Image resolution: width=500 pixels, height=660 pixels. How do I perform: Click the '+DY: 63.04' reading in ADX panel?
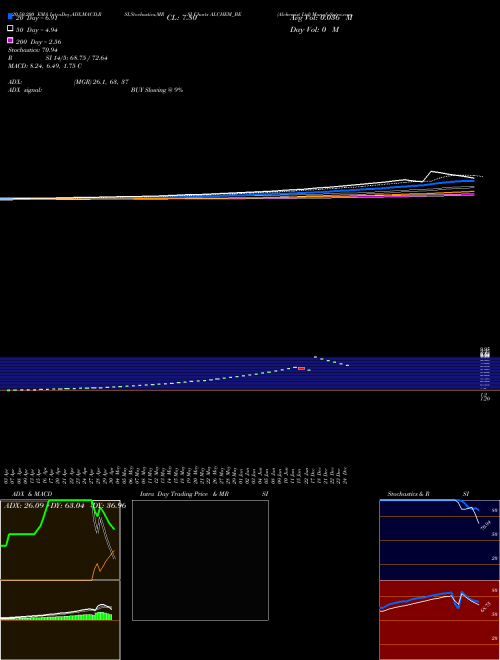66,505
